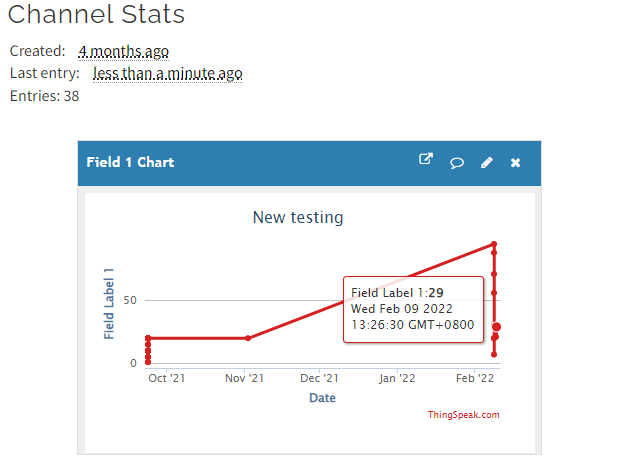The height and width of the screenshot is (464, 624).
Task: Click the 'Channel Stats' heading
Action: point(96,15)
